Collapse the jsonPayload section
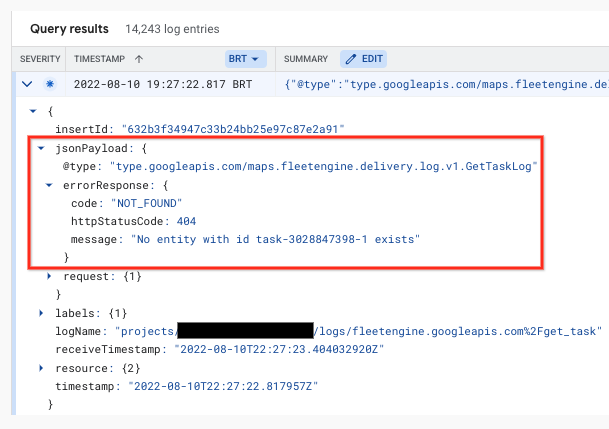The width and height of the screenshot is (609, 429). coord(42,147)
